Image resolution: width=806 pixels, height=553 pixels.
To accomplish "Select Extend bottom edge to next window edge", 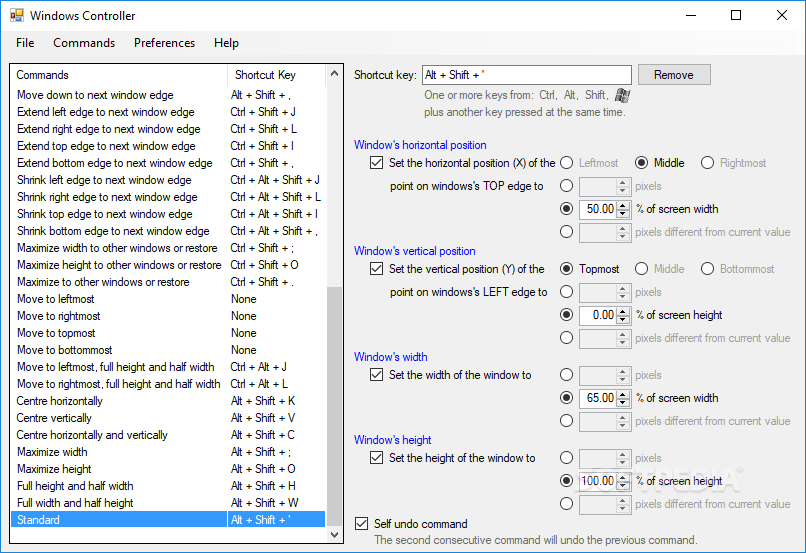I will click(168, 163).
